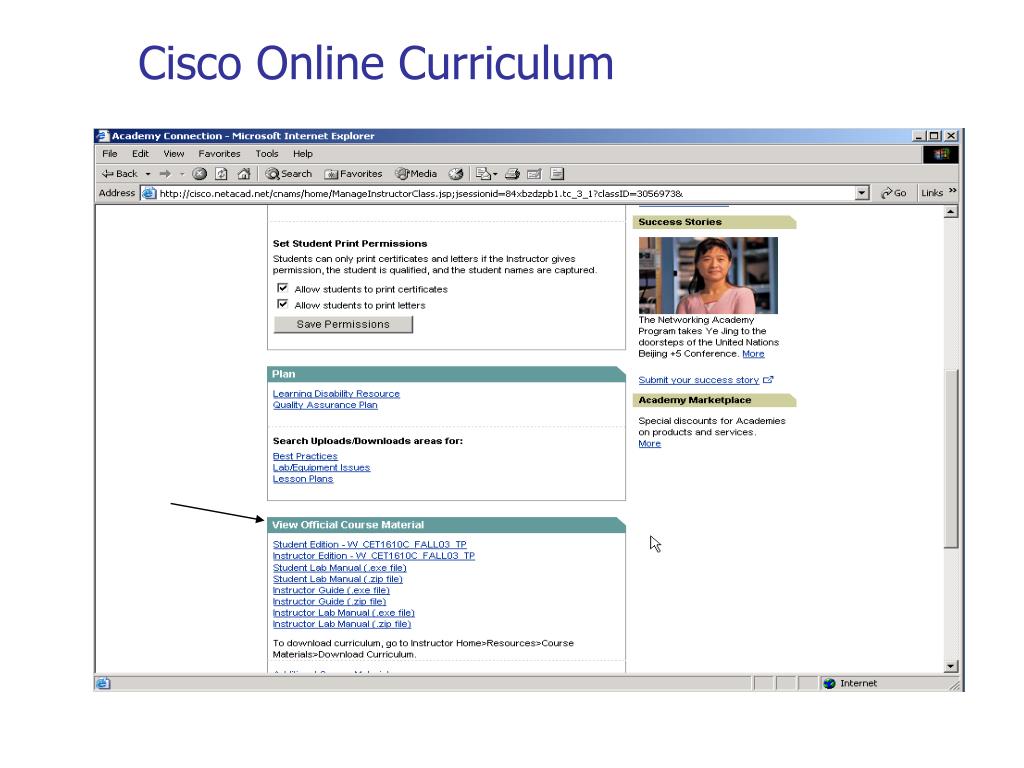Open the Help menu
This screenshot has width=1024, height=768.
(303, 154)
